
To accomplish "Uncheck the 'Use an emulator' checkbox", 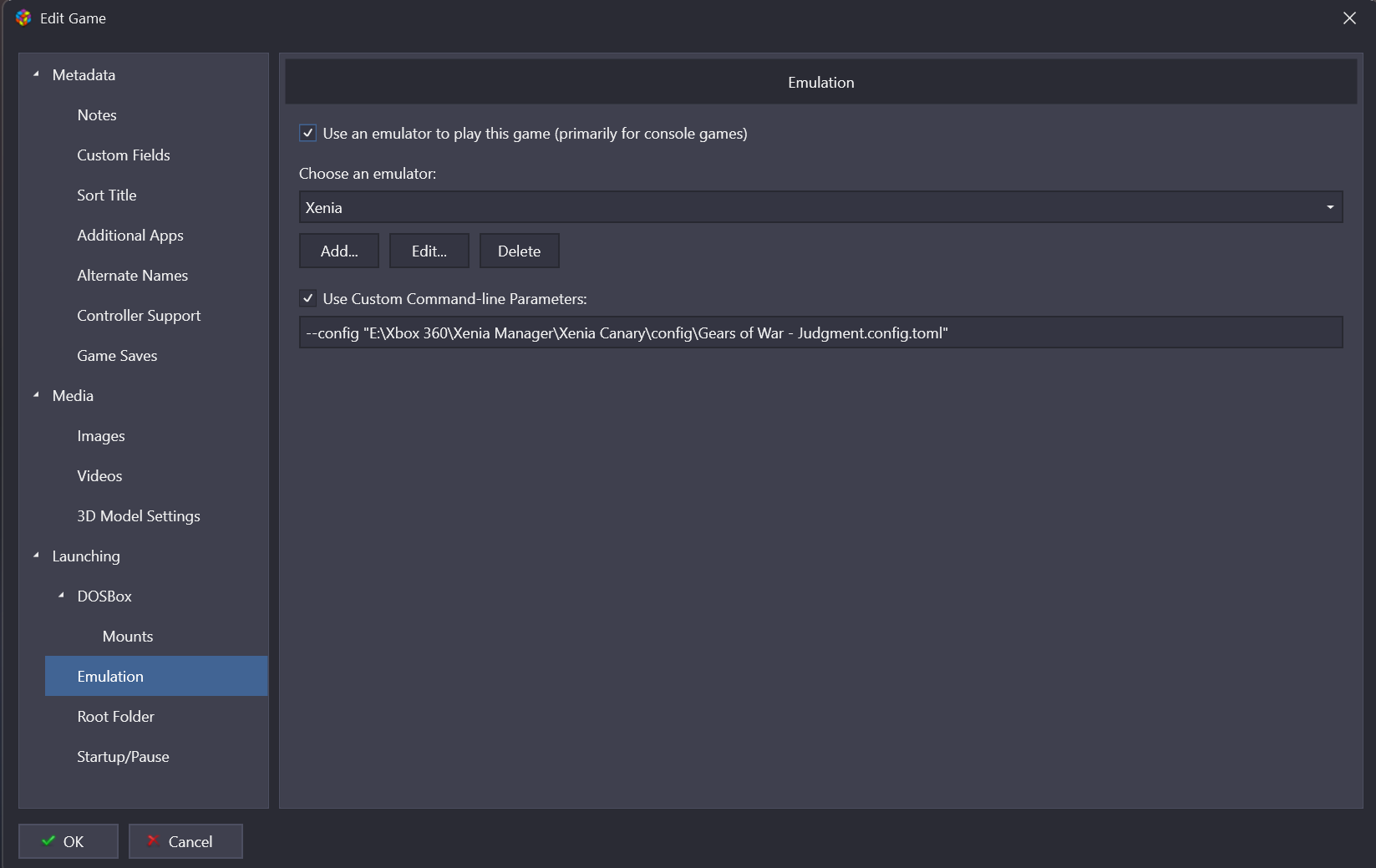I will click(x=307, y=133).
